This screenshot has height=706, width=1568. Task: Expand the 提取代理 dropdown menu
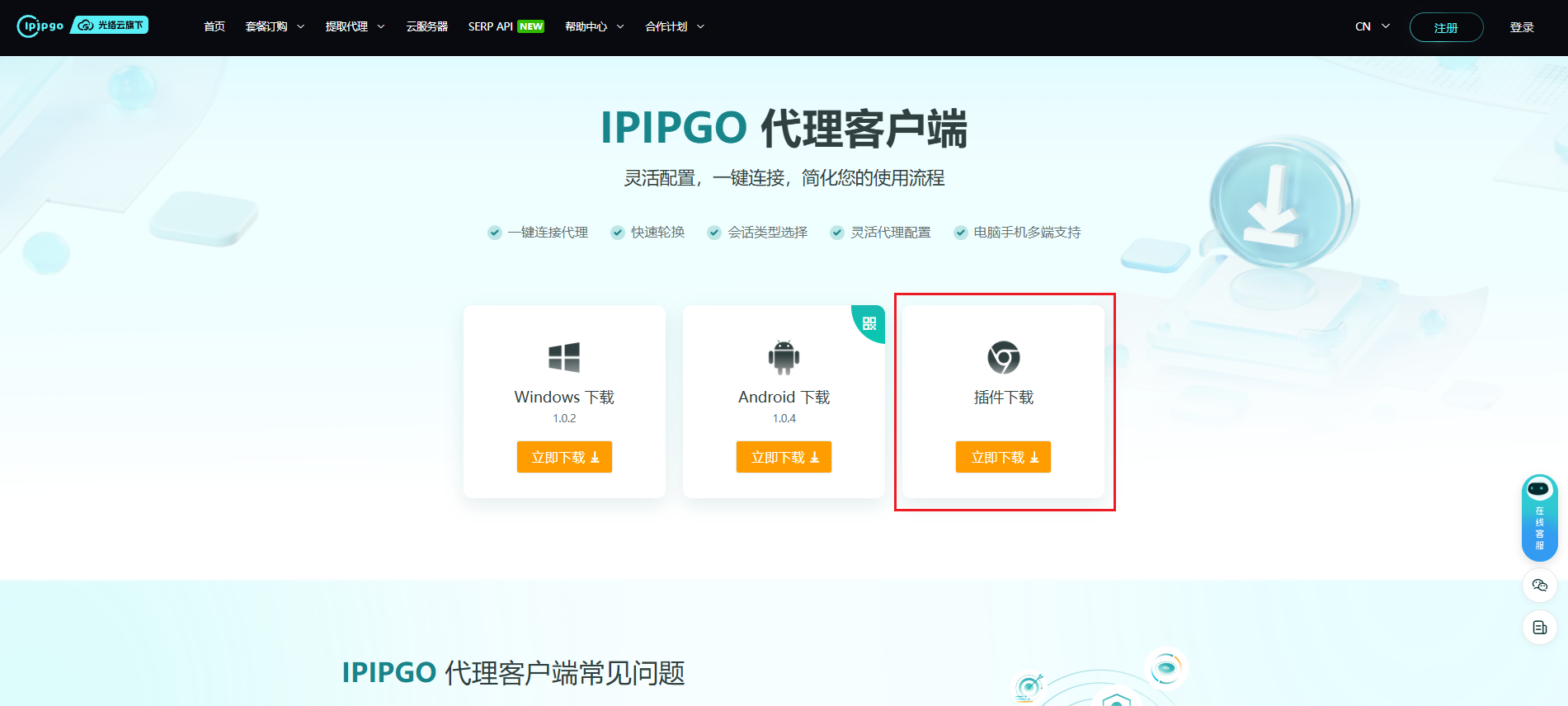[355, 26]
